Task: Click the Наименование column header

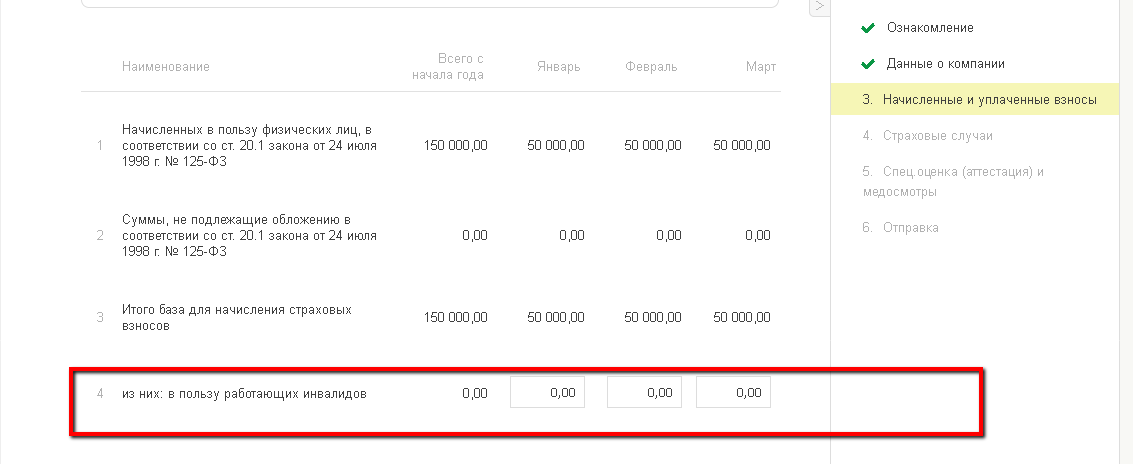Action: [166, 66]
